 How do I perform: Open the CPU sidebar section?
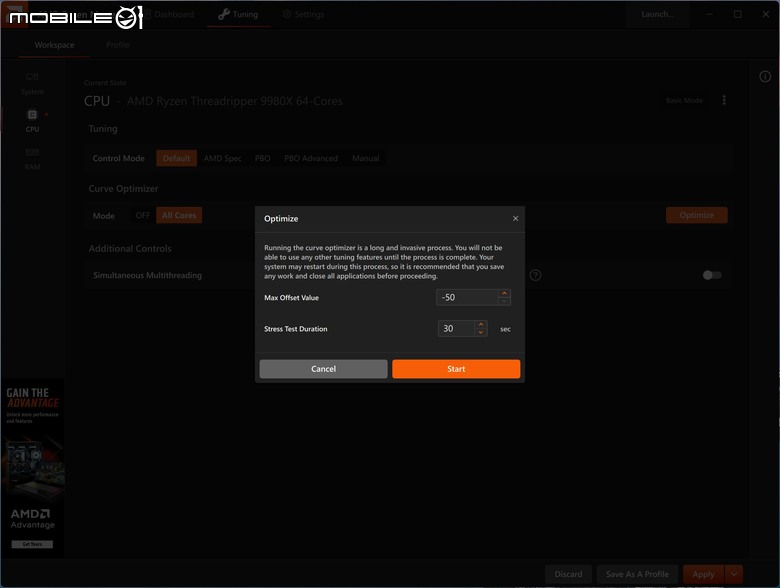32,121
